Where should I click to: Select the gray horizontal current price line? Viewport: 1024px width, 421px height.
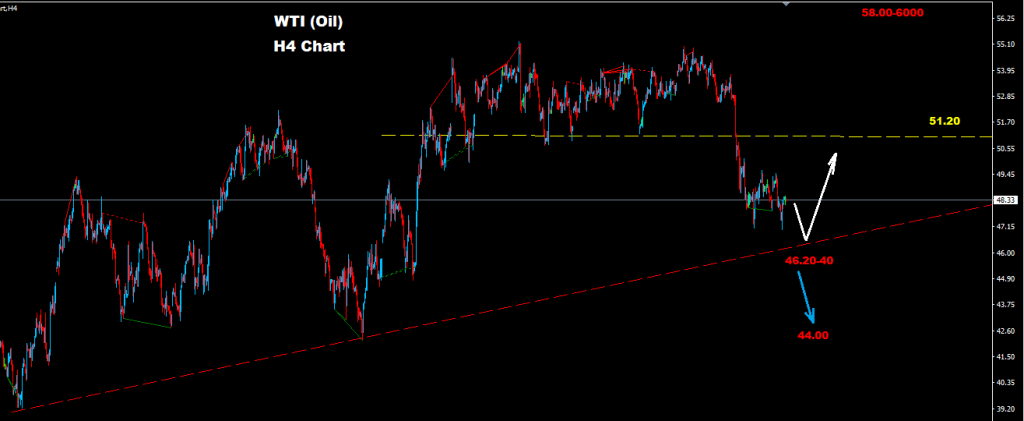(496, 200)
